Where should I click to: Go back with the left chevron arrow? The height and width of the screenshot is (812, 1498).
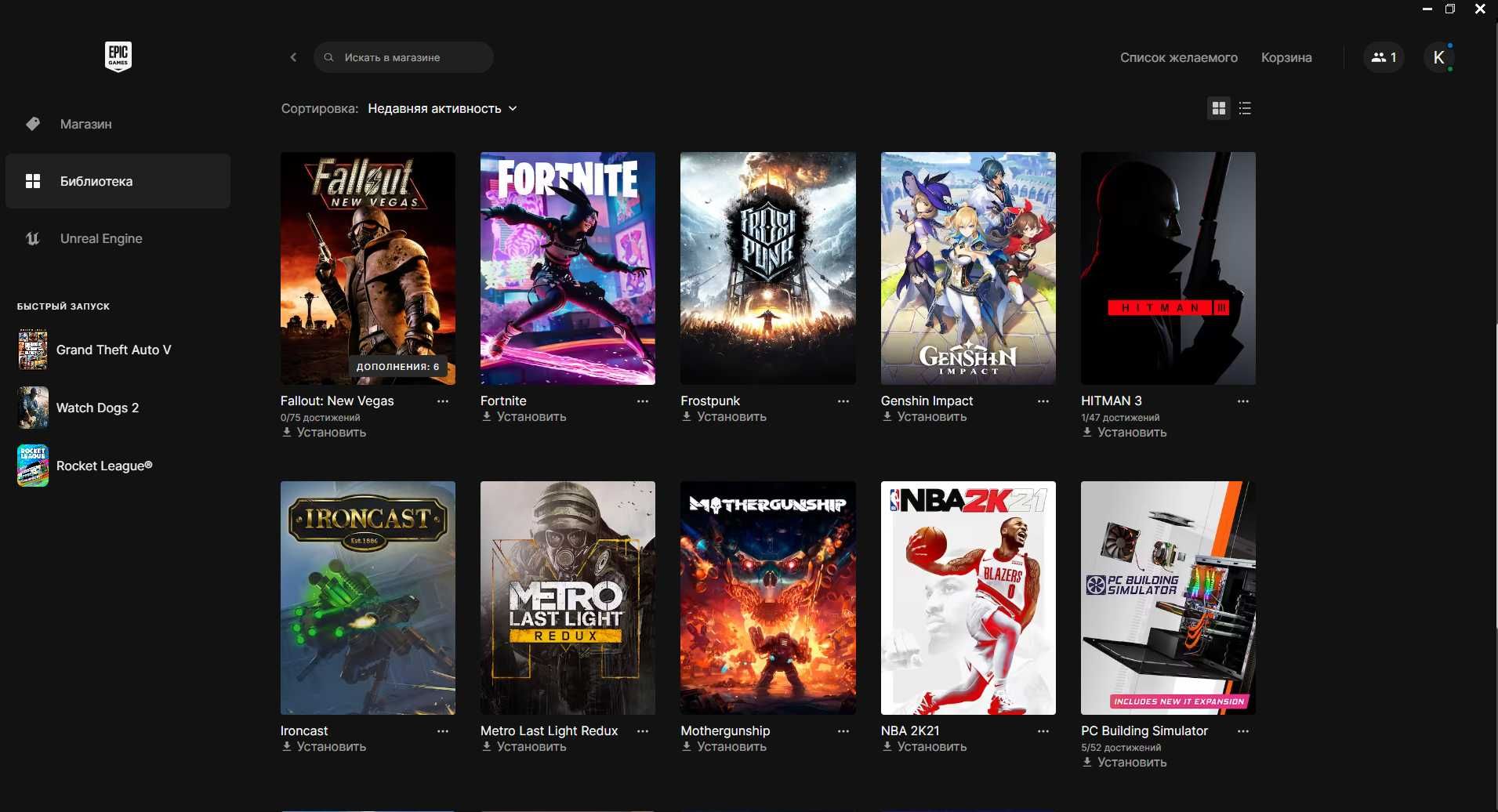[x=293, y=57]
